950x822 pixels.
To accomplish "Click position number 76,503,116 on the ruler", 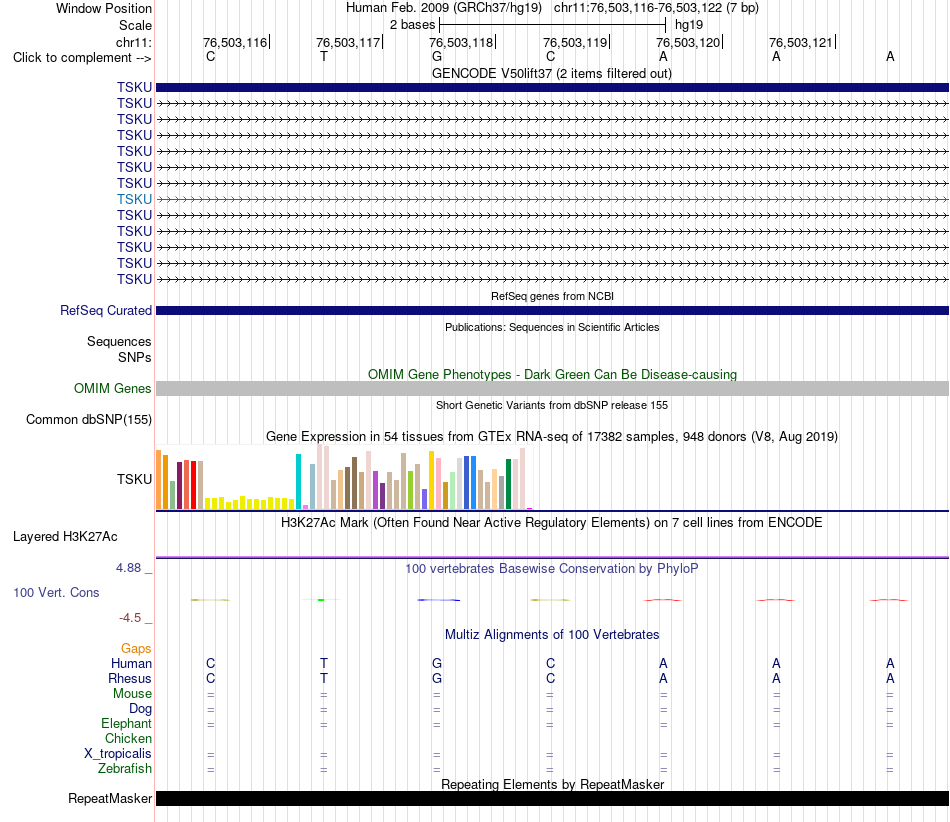I will tap(235, 42).
